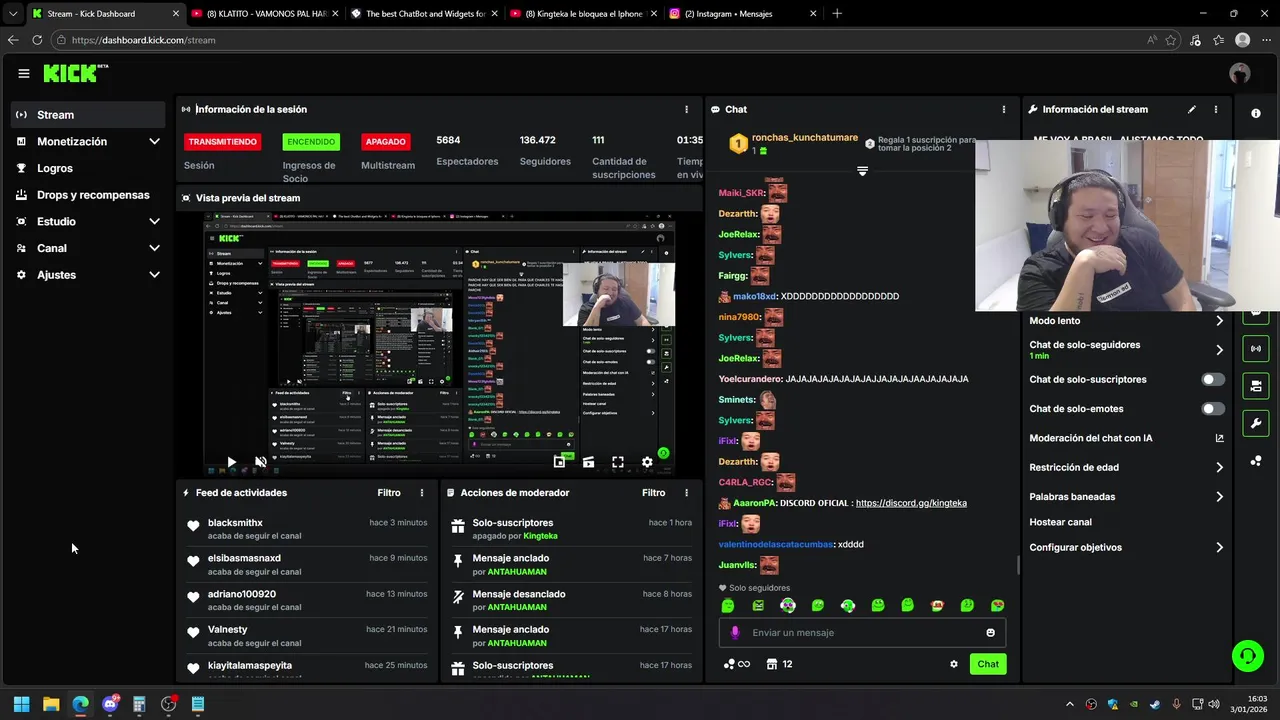Image resolution: width=1280 pixels, height=720 pixels.
Task: Open Chat de solo-seguidores options
Action: (1127, 350)
